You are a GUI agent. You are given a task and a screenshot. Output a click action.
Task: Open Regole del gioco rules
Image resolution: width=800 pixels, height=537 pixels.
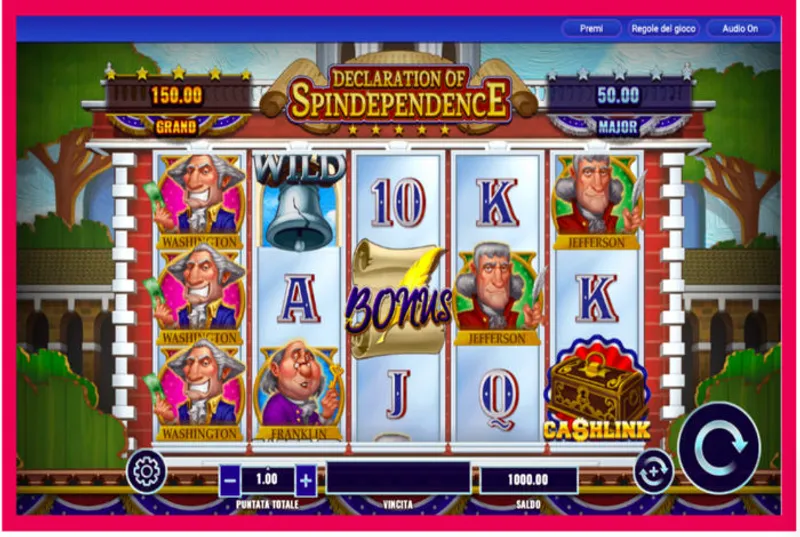pos(663,29)
